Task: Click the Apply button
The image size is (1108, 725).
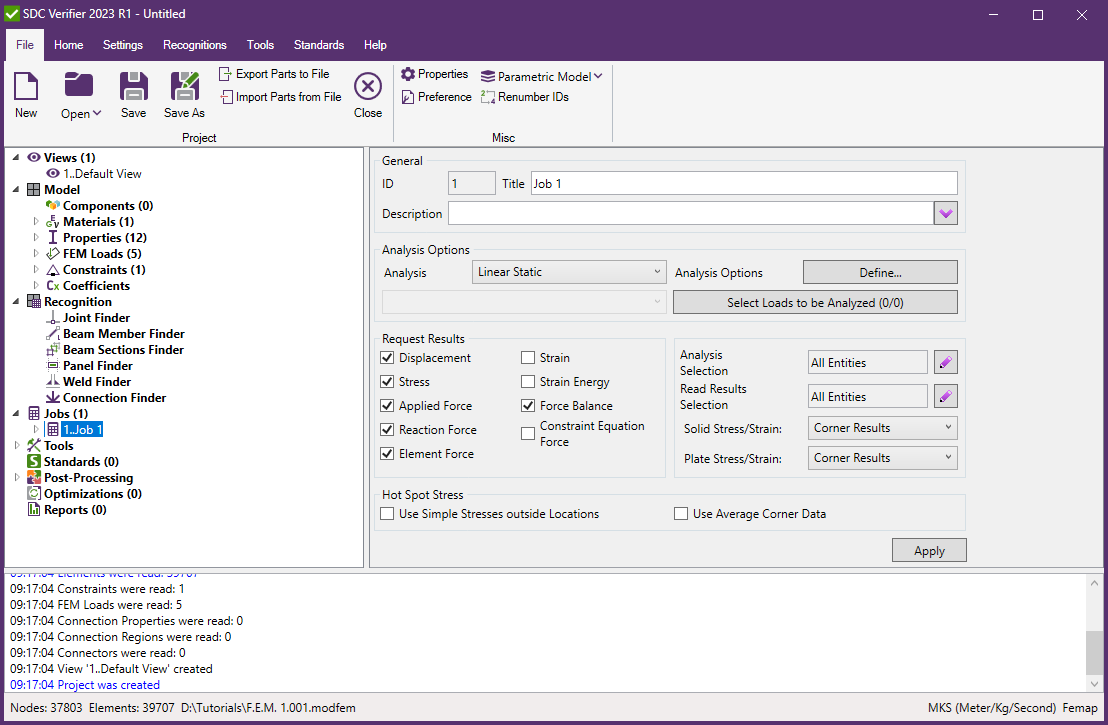Action: (928, 549)
